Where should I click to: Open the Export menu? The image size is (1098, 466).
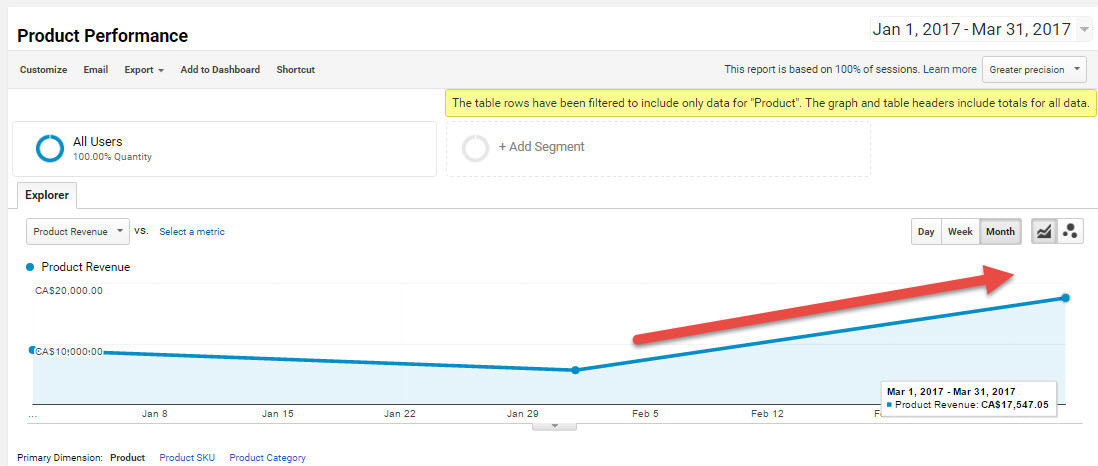(x=144, y=70)
